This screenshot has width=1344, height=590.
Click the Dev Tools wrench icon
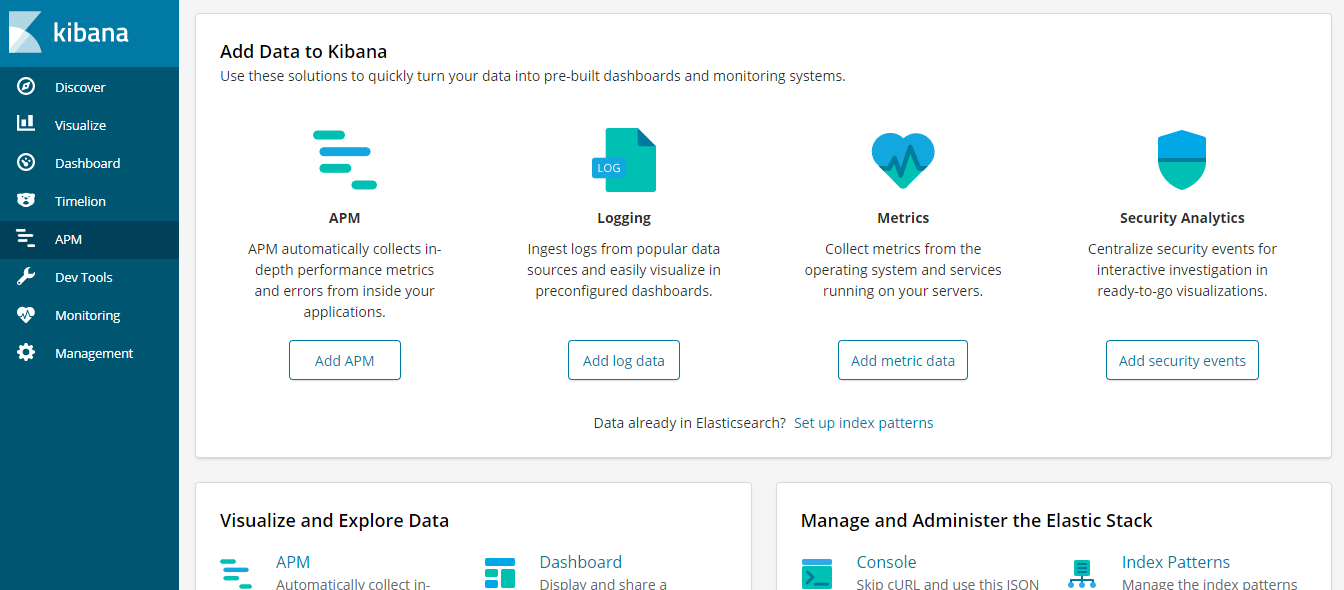26,277
